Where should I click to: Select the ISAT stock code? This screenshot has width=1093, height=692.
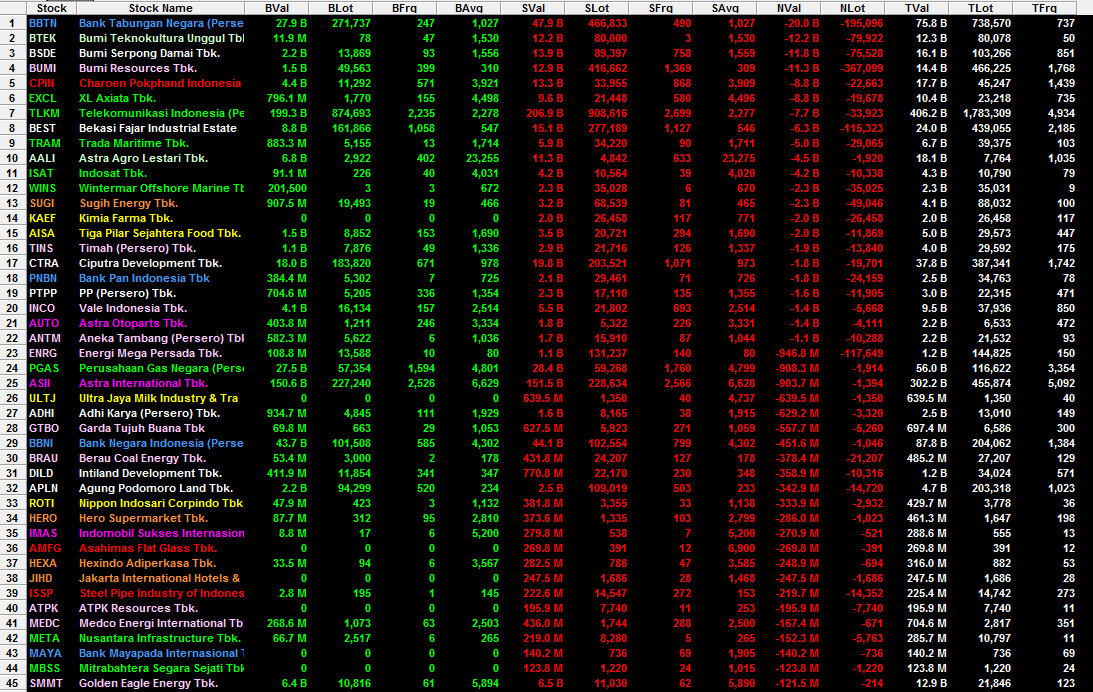[x=41, y=173]
